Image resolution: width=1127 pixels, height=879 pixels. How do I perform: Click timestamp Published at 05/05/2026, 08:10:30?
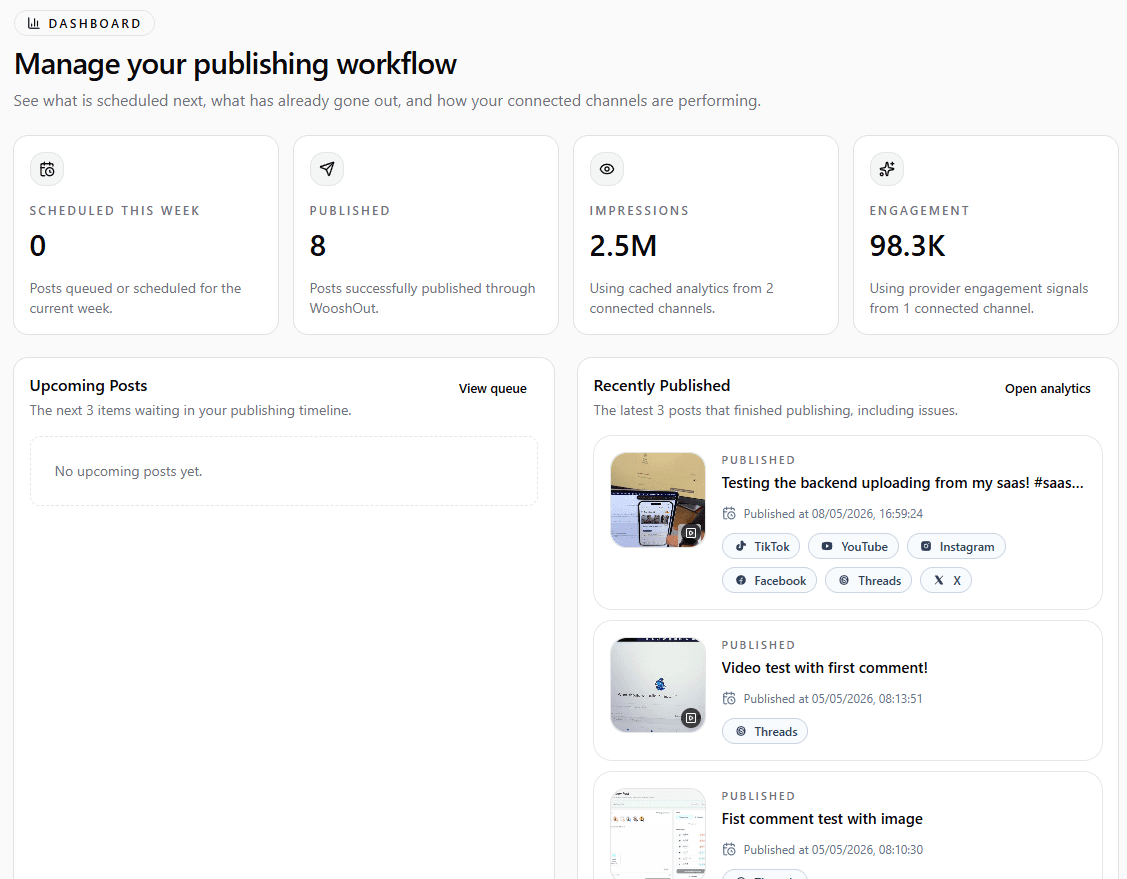(x=833, y=849)
